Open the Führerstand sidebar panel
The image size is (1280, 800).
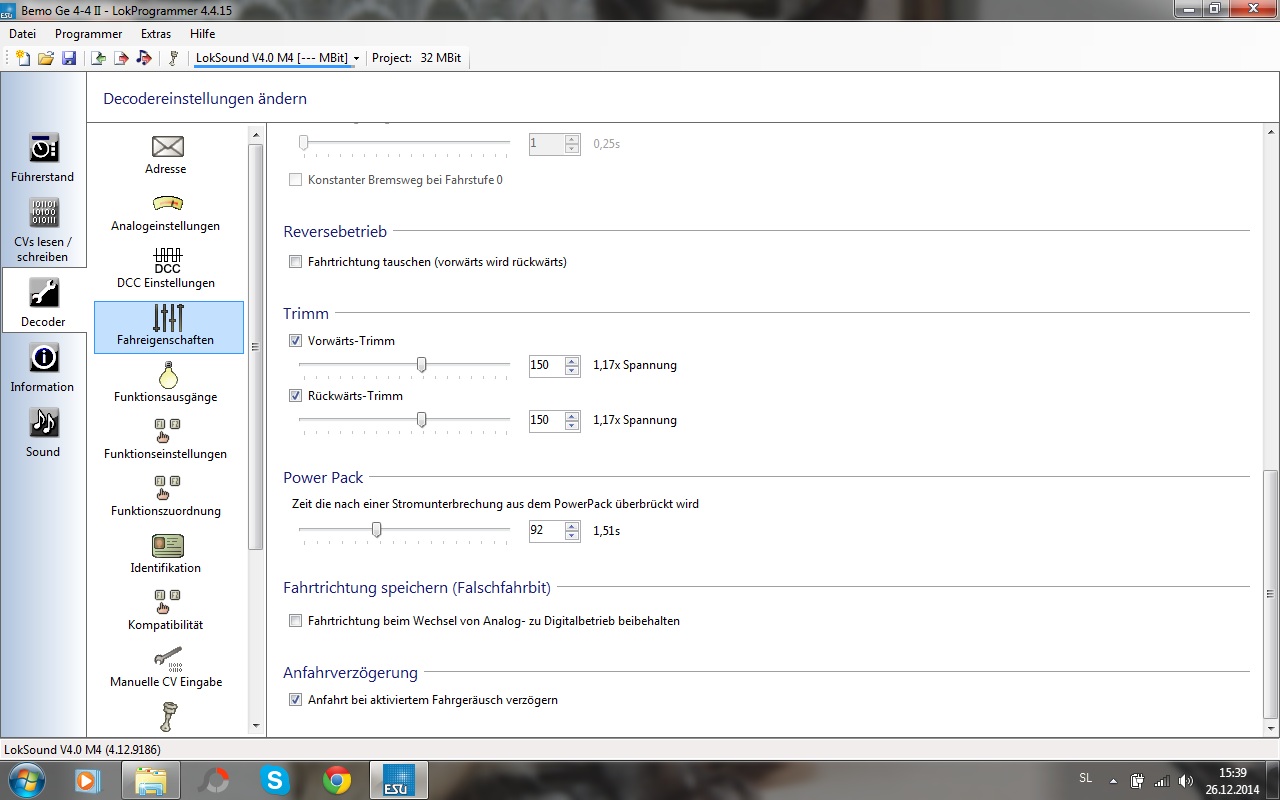click(x=43, y=157)
